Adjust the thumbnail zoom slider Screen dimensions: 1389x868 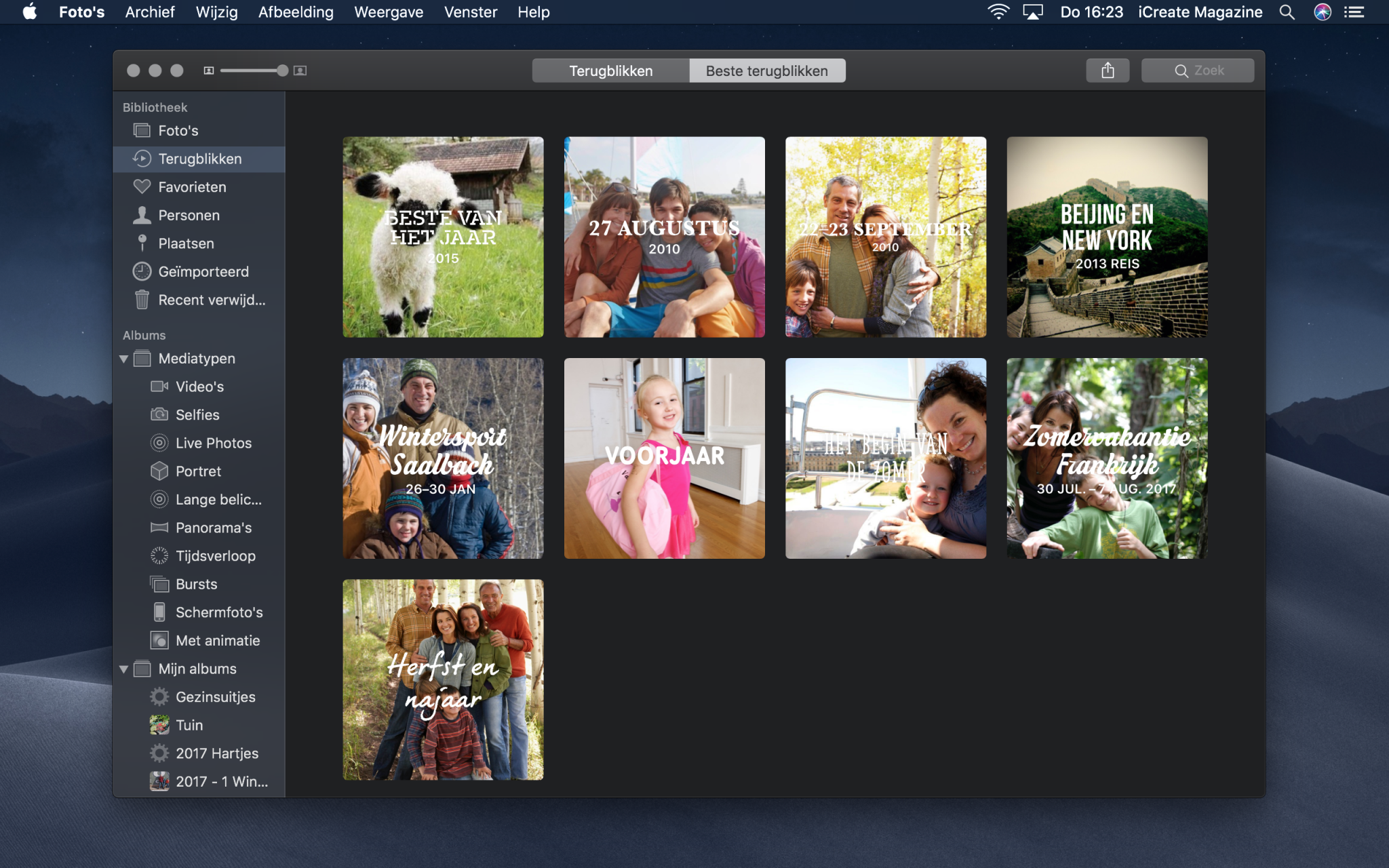click(282, 71)
